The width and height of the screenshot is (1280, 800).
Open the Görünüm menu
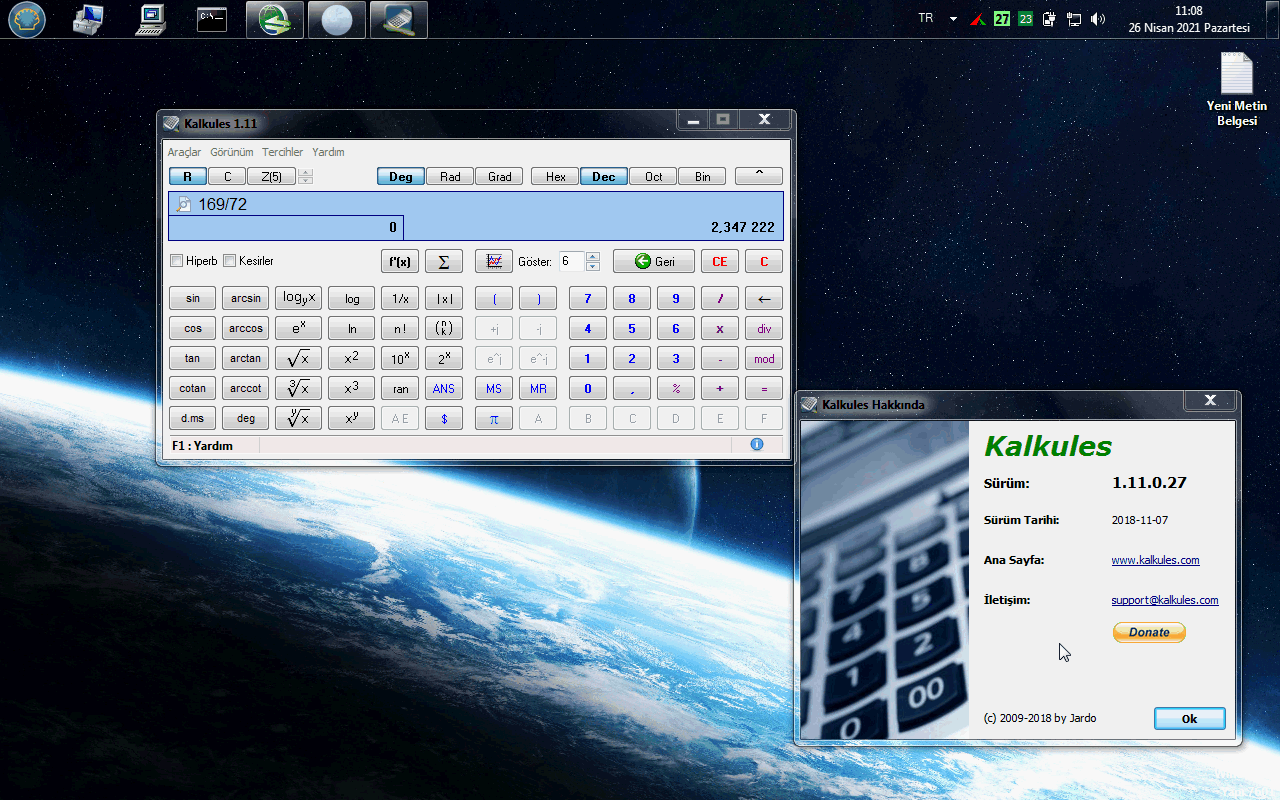232,152
